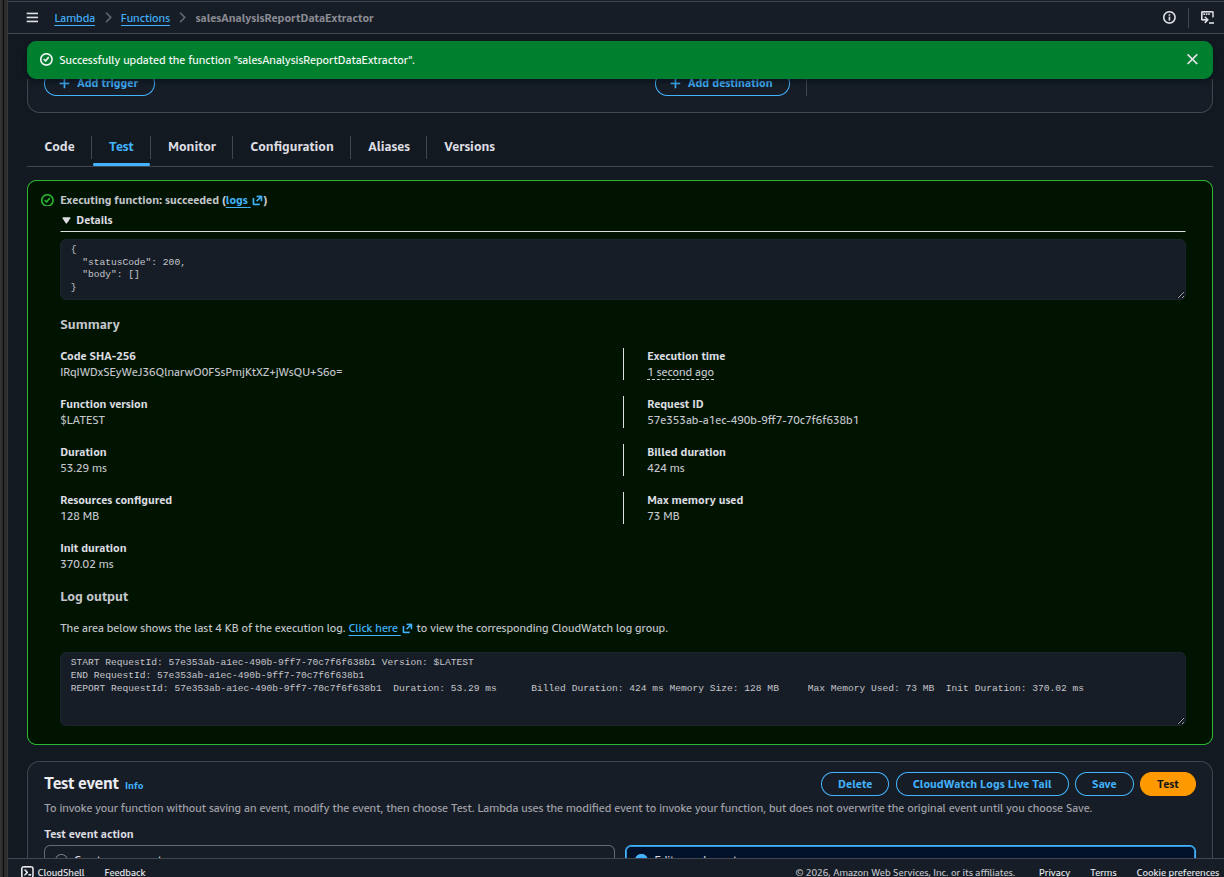
Task: Click the REPORT RequestId log line
Action: 577,688
